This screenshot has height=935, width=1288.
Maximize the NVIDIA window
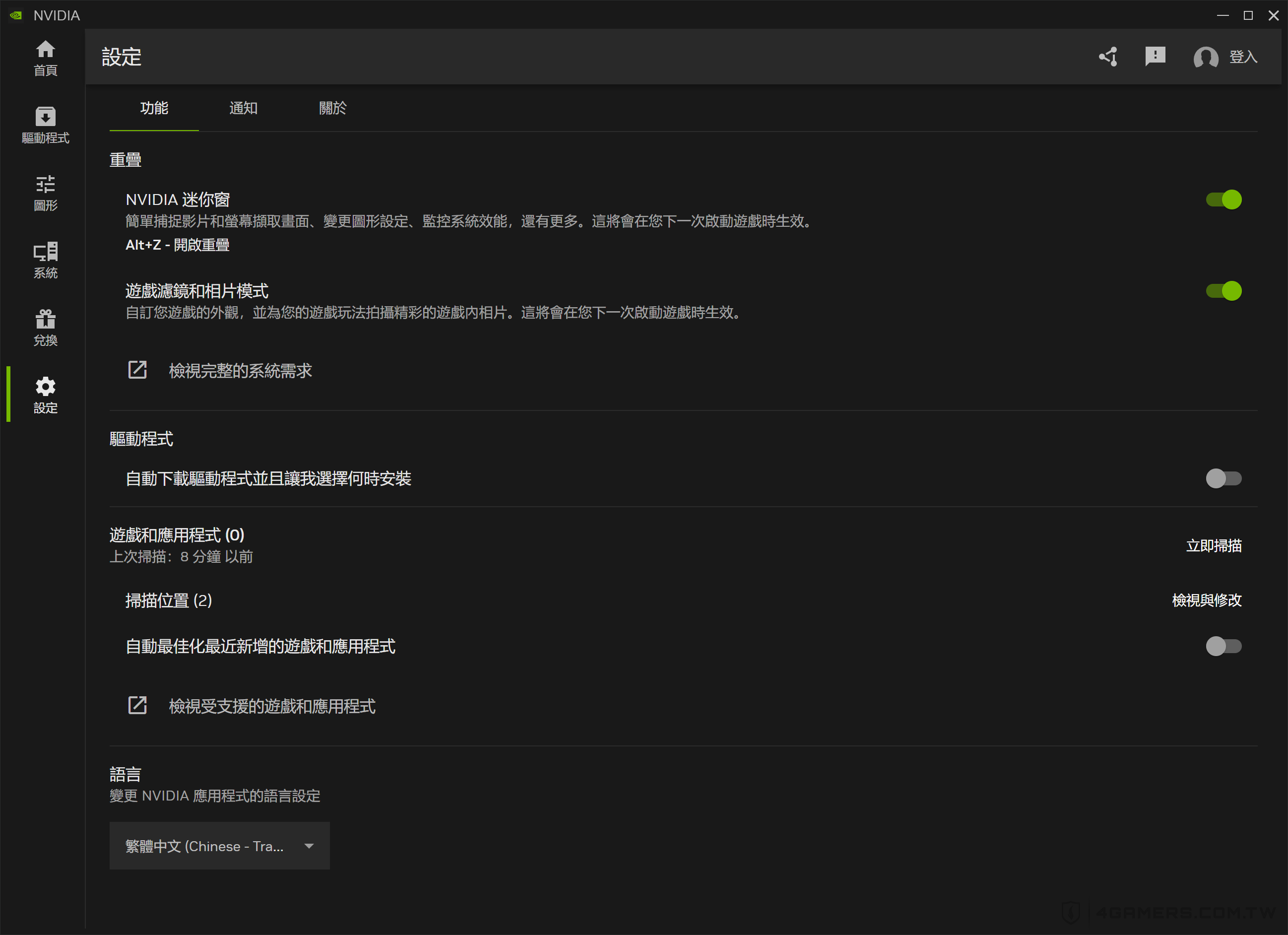1248,15
